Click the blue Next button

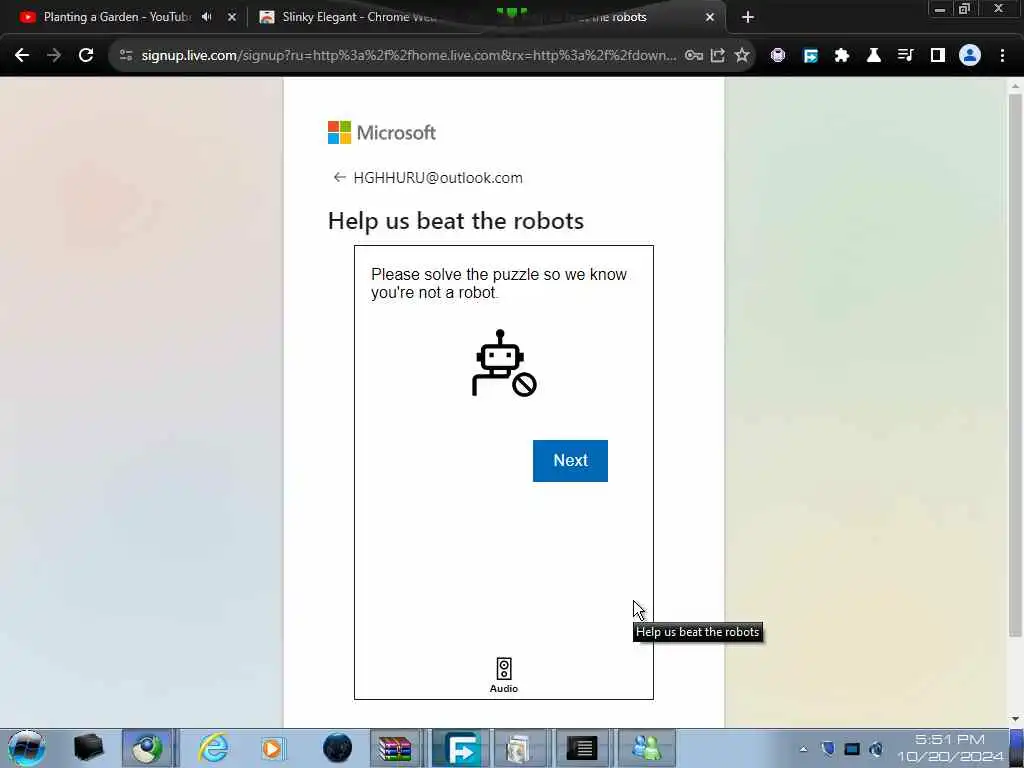click(x=570, y=460)
